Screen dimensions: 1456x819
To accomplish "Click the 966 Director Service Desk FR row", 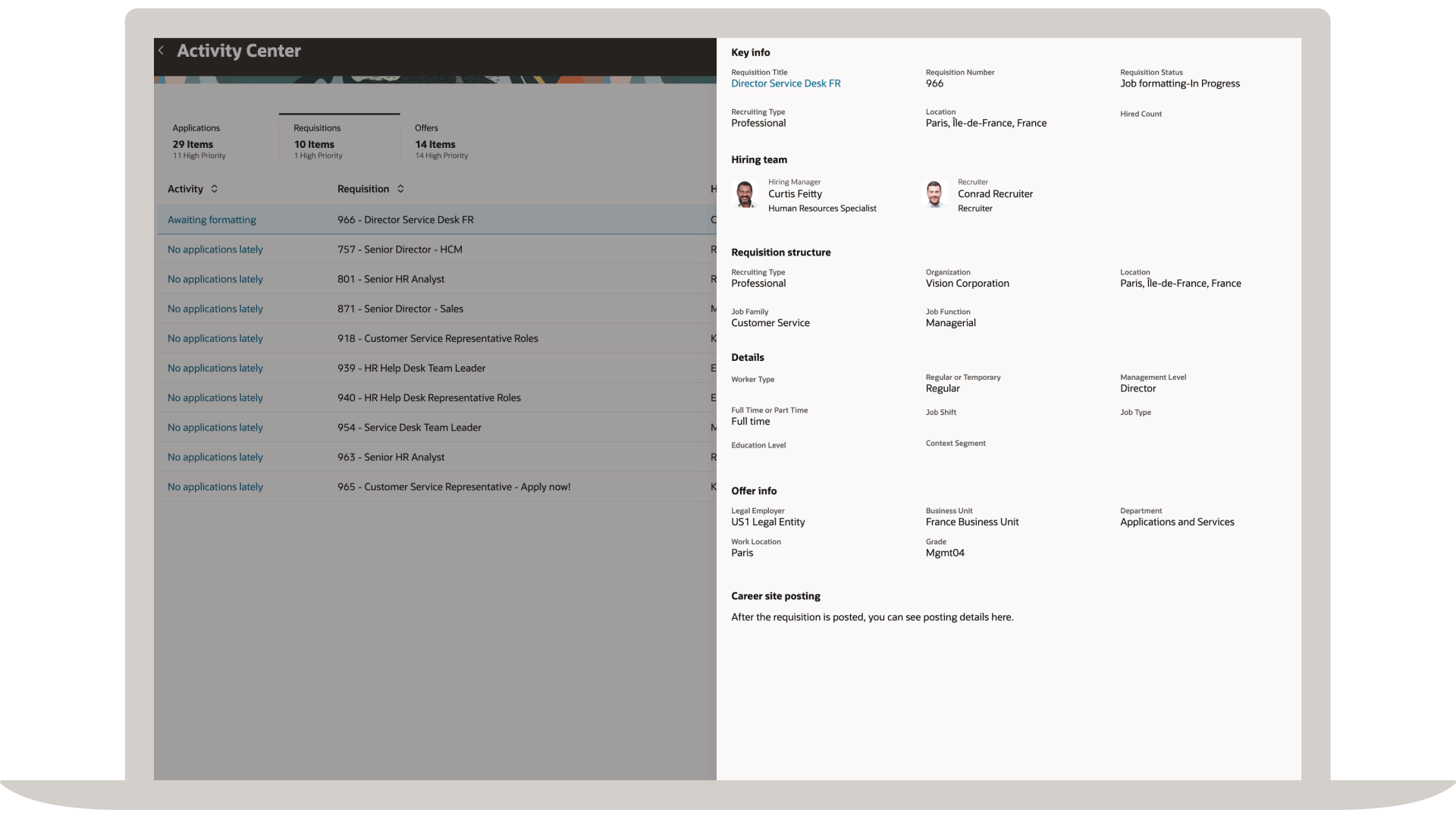I will click(x=405, y=220).
